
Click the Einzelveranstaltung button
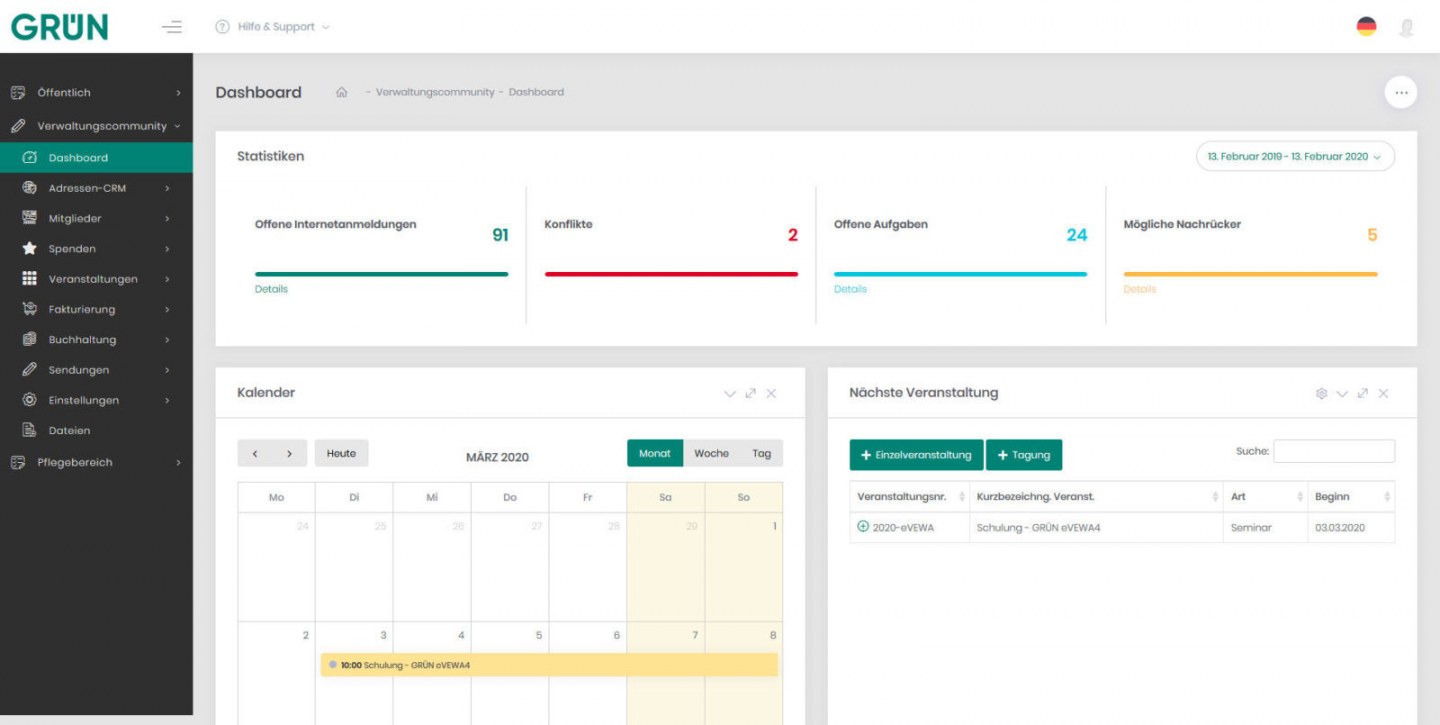point(916,455)
